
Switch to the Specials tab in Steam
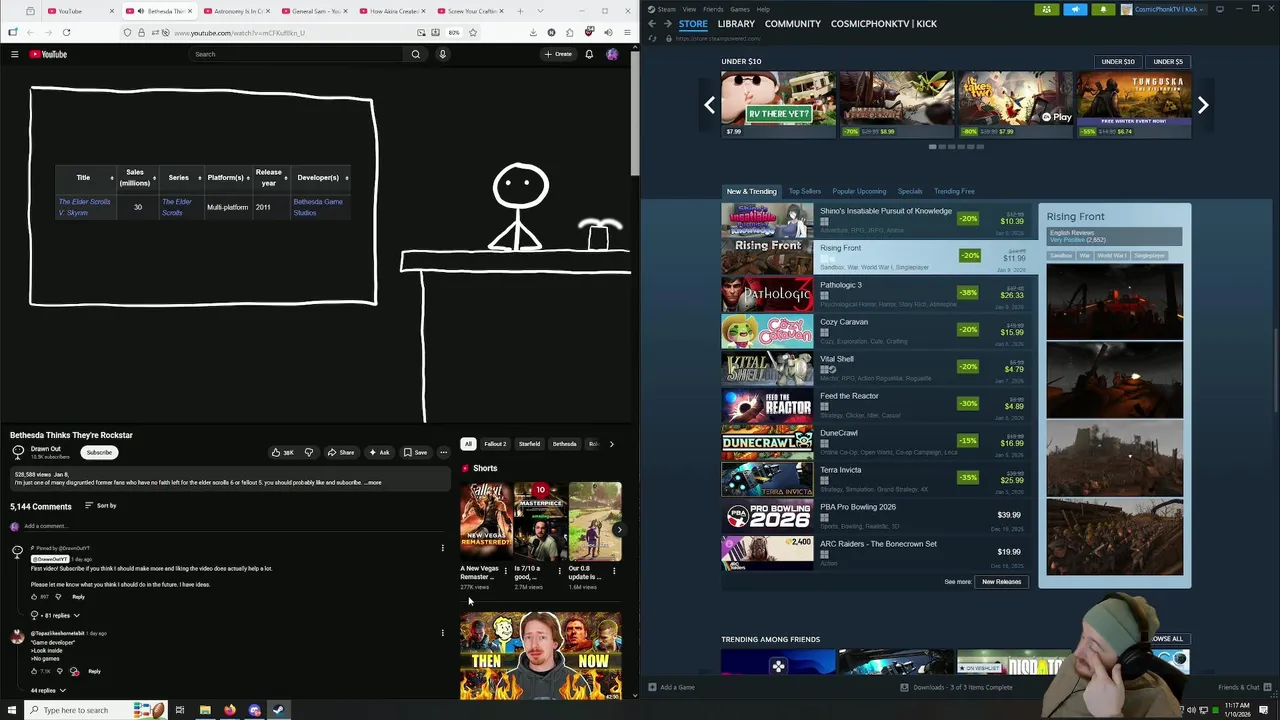click(x=910, y=191)
